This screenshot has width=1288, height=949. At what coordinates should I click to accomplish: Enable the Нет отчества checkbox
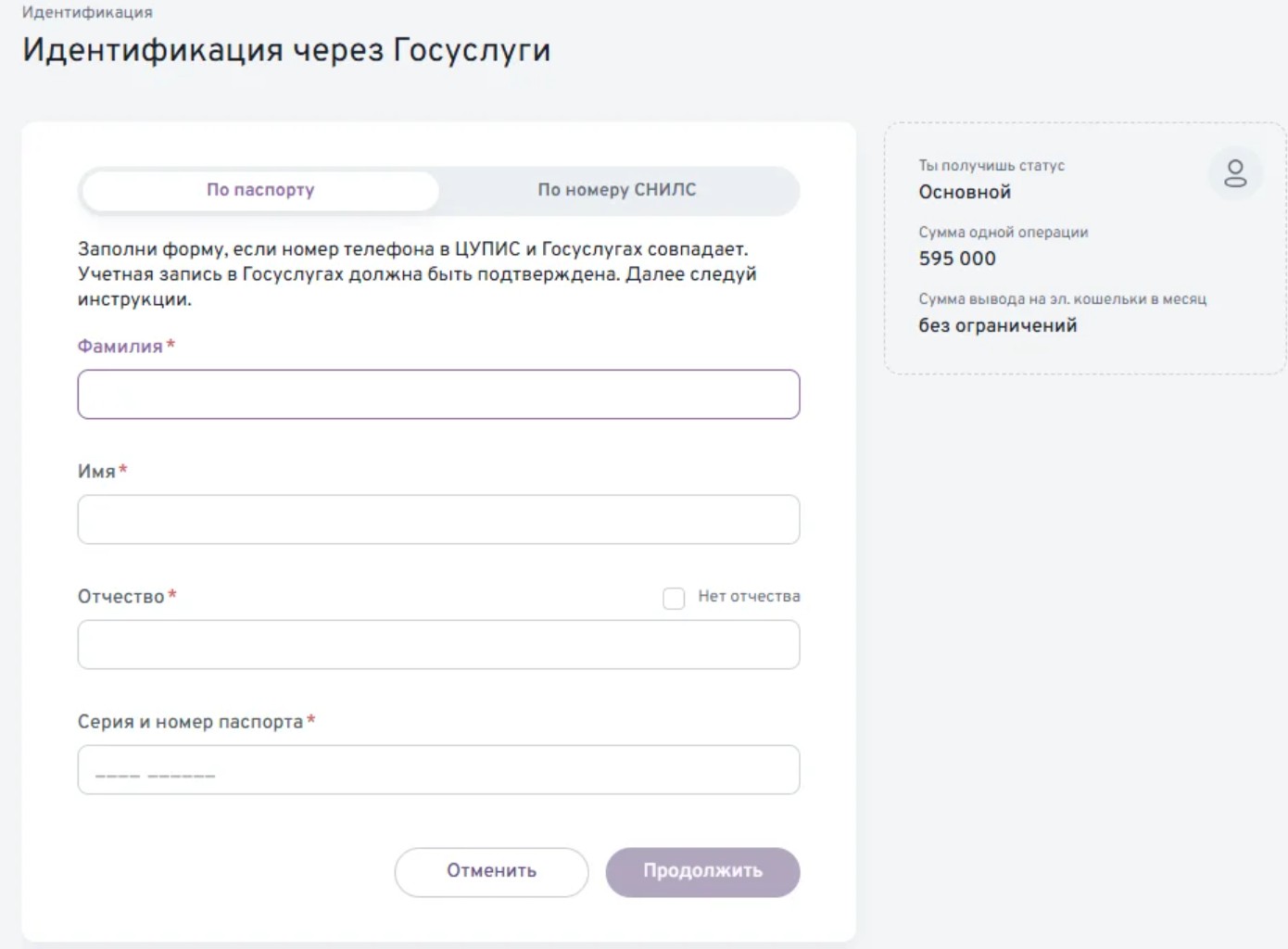pyautogui.click(x=673, y=598)
